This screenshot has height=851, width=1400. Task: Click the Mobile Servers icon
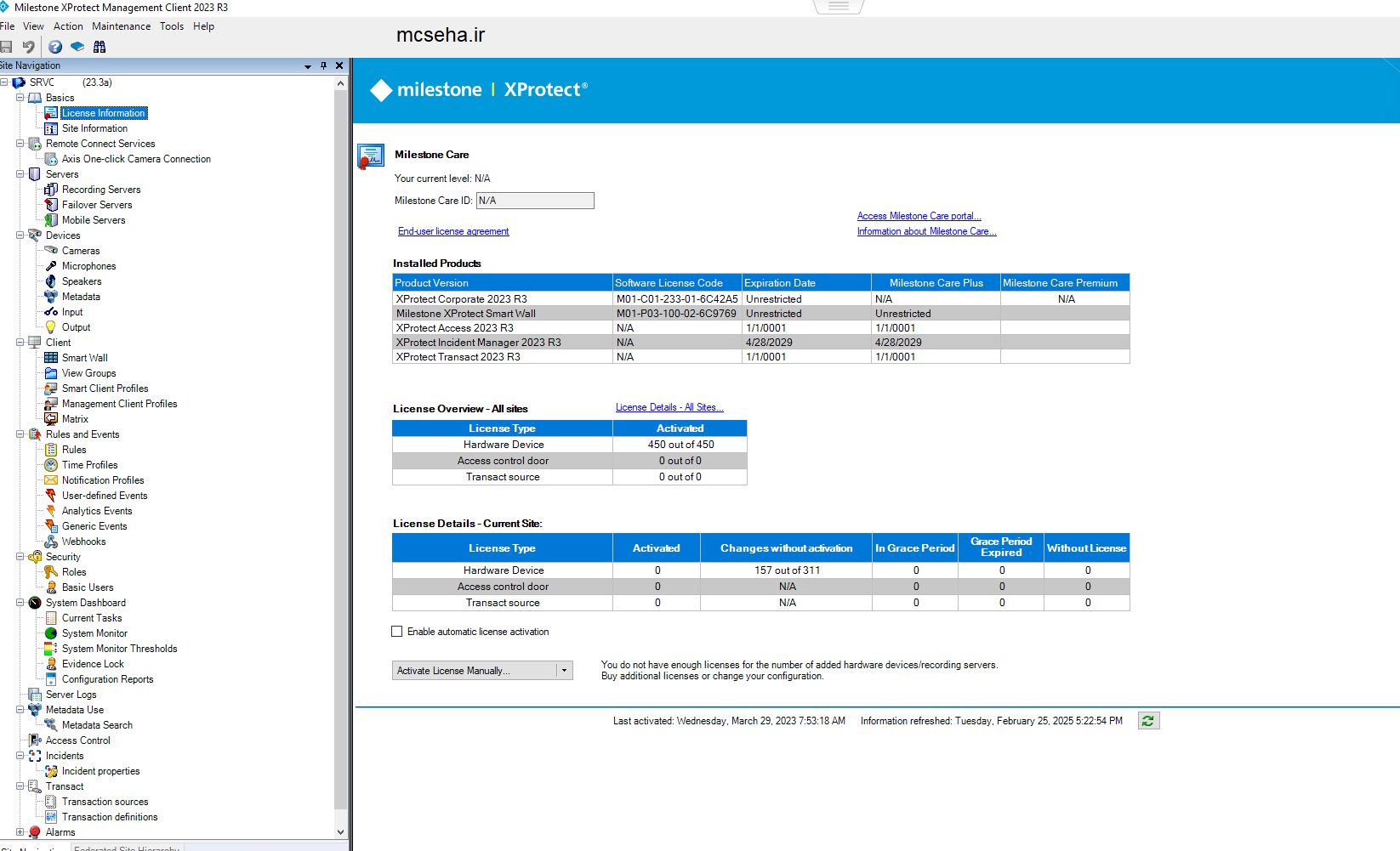click(51, 220)
